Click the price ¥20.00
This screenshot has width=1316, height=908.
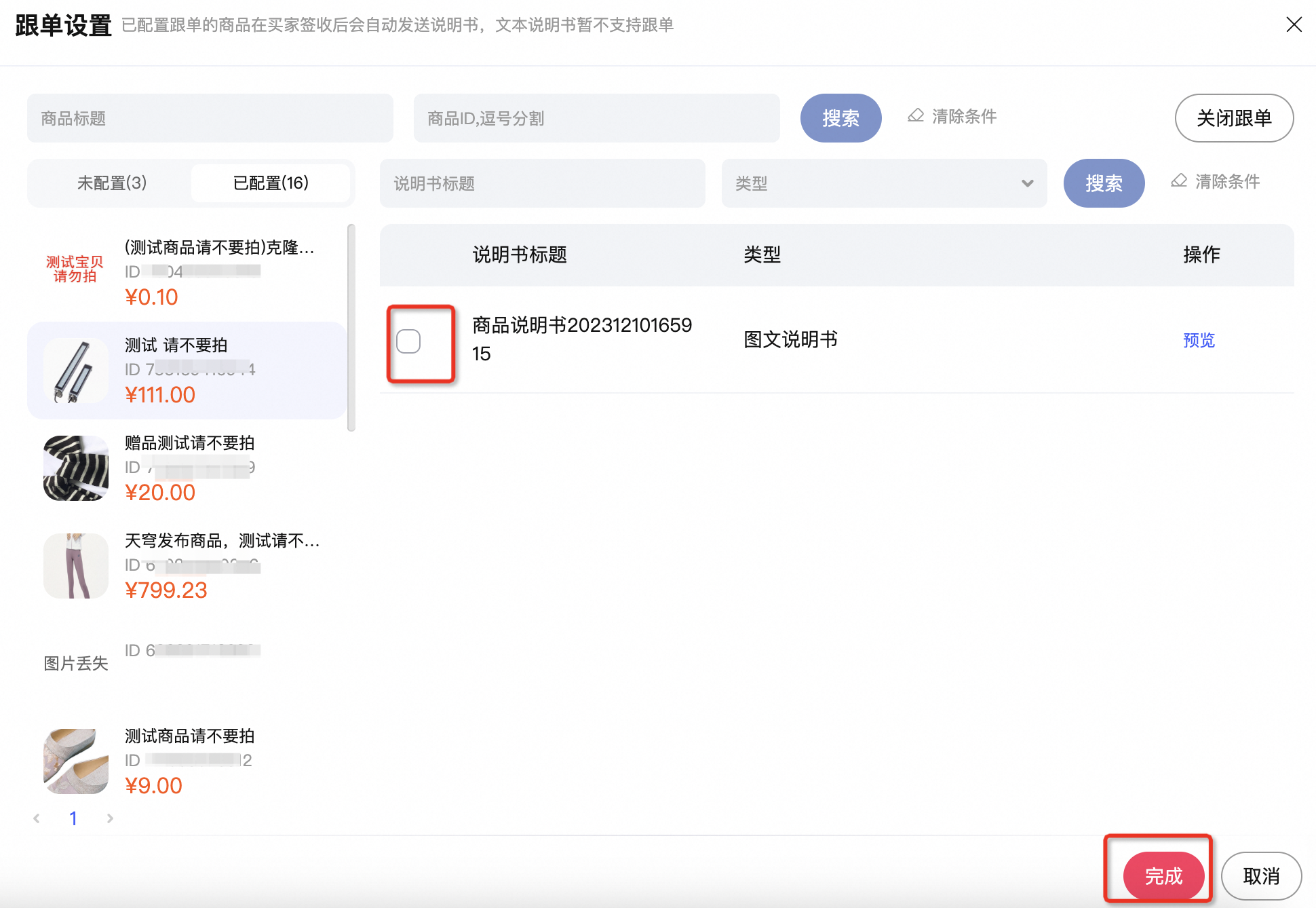160,493
